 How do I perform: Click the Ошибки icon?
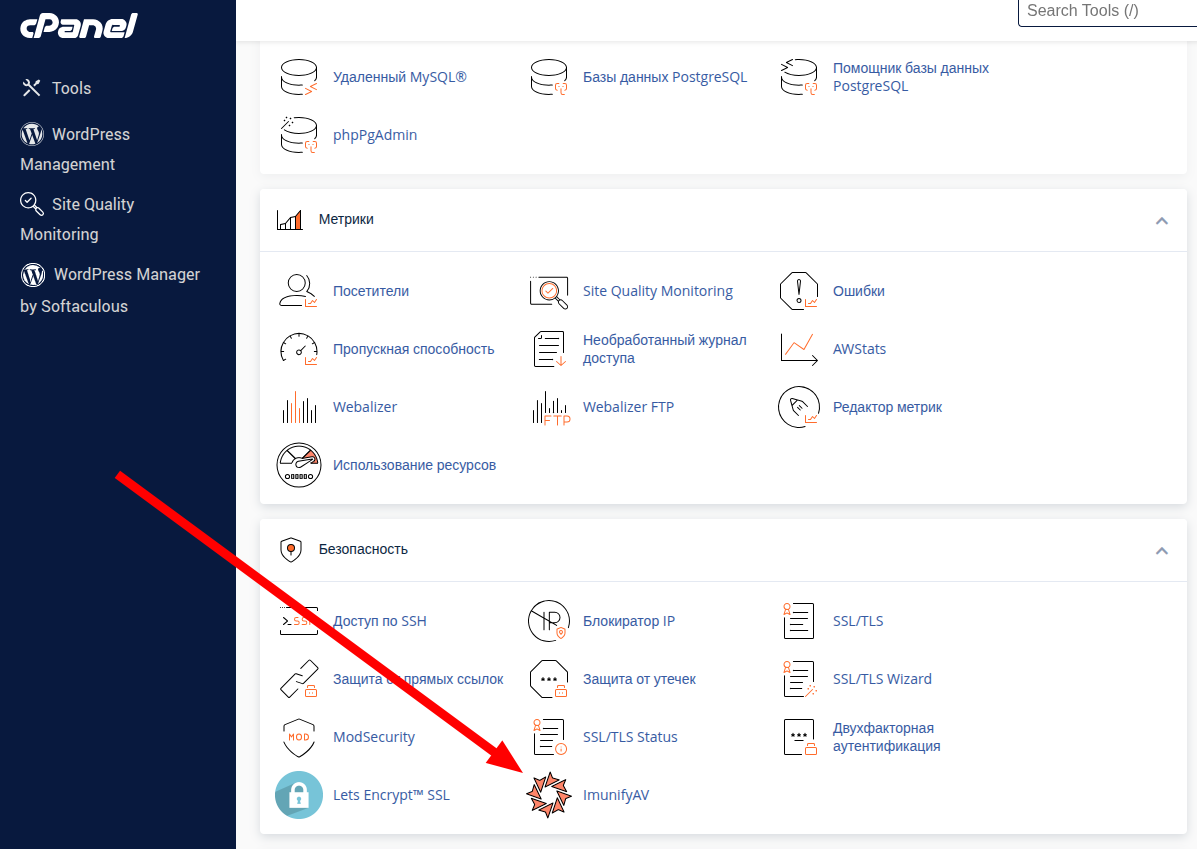click(x=799, y=291)
